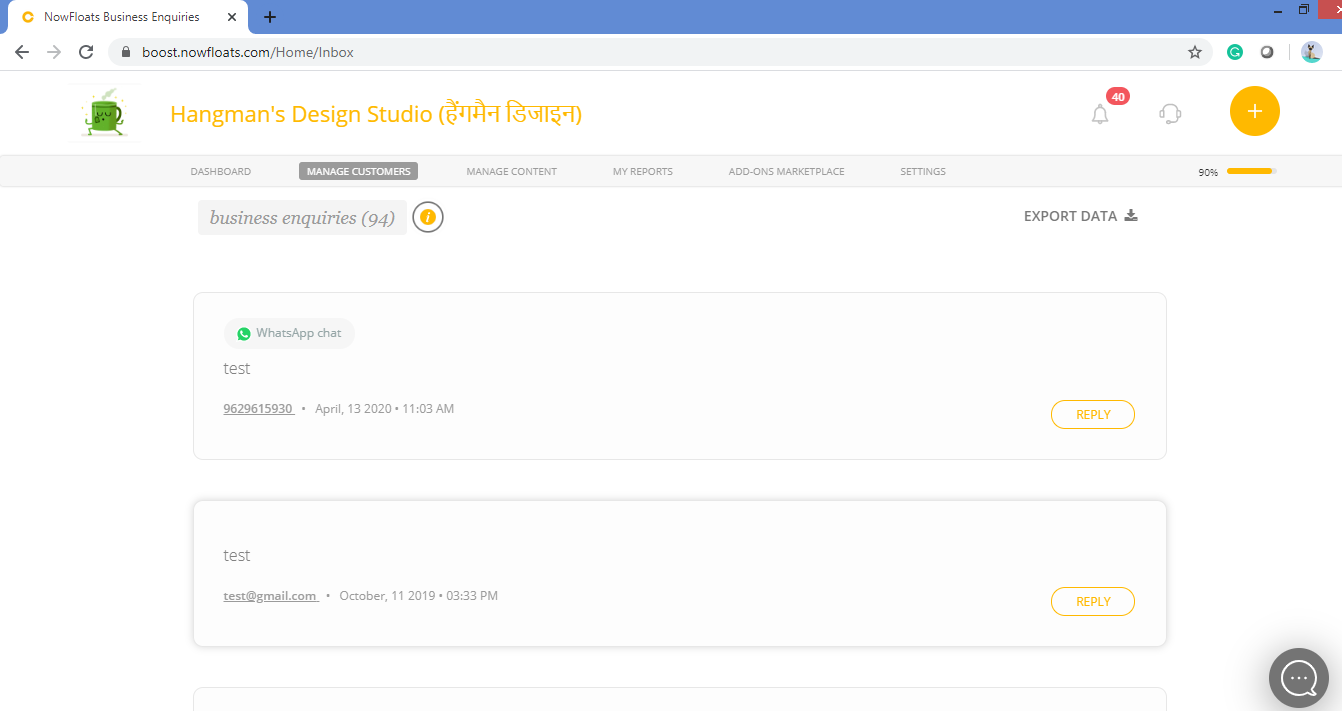Open the chat bubble widget
This screenshot has width=1342, height=711.
coord(1299,678)
